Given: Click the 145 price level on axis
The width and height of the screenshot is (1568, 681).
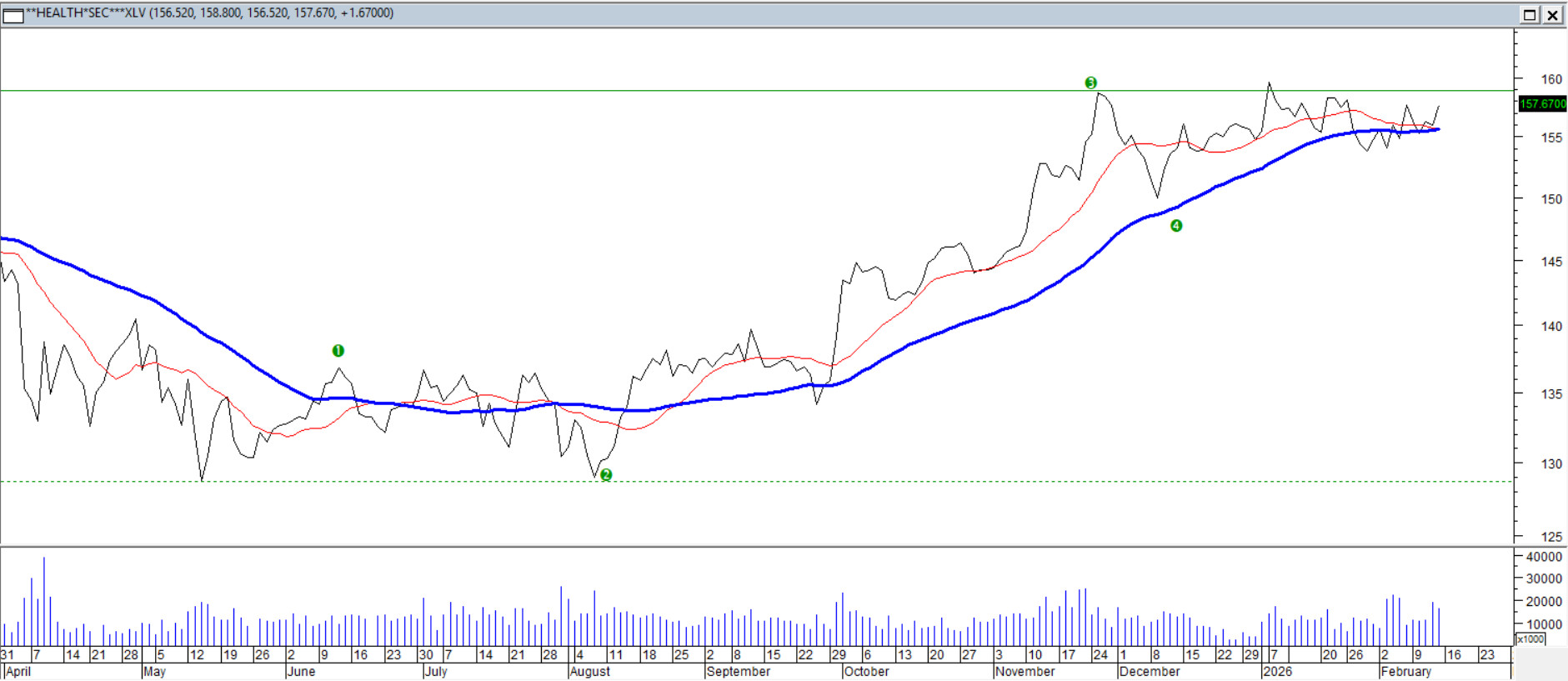Looking at the screenshot, I should tap(1550, 262).
